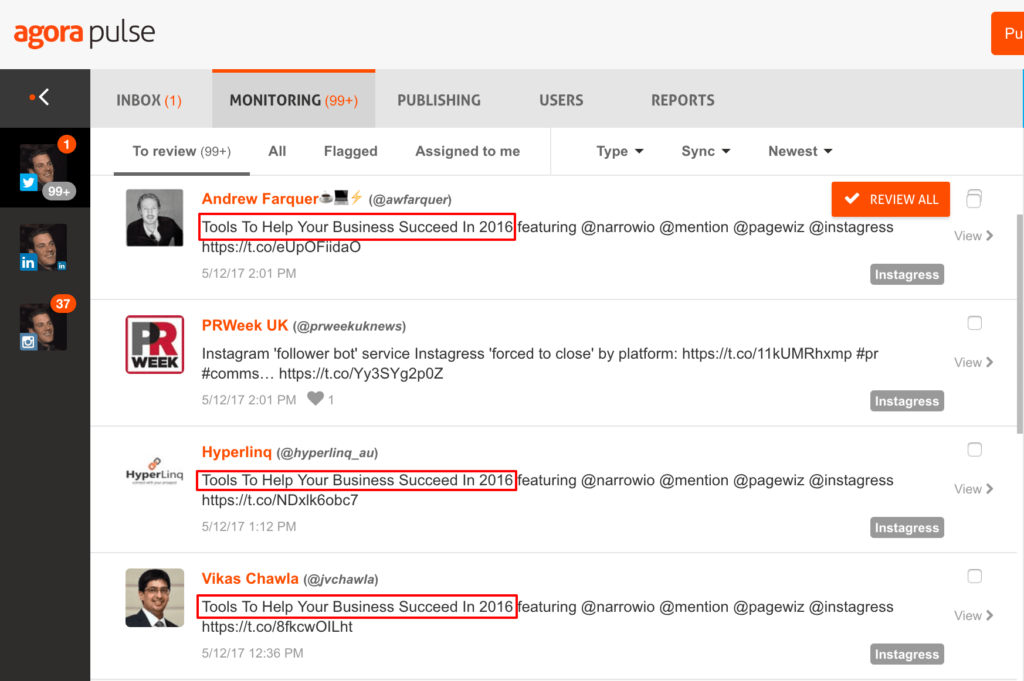Screen dimensions: 1024x681
Task: Select the Twitter profile in the sidebar
Action: click(44, 167)
